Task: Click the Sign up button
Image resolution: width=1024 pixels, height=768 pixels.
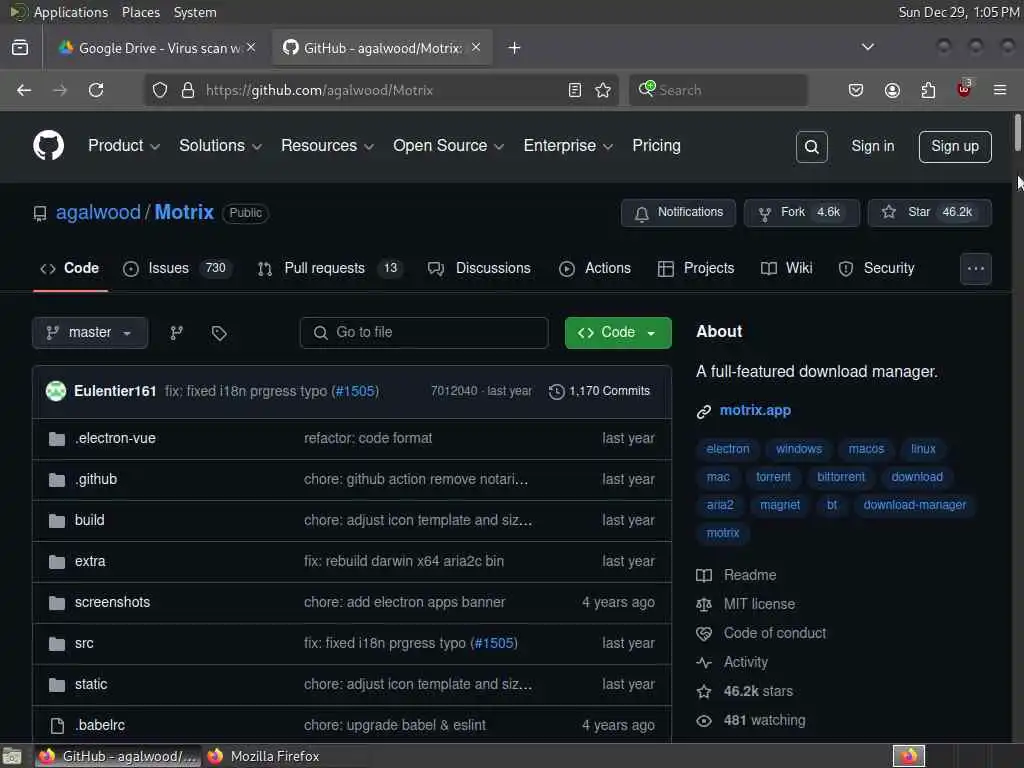Action: [955, 147]
